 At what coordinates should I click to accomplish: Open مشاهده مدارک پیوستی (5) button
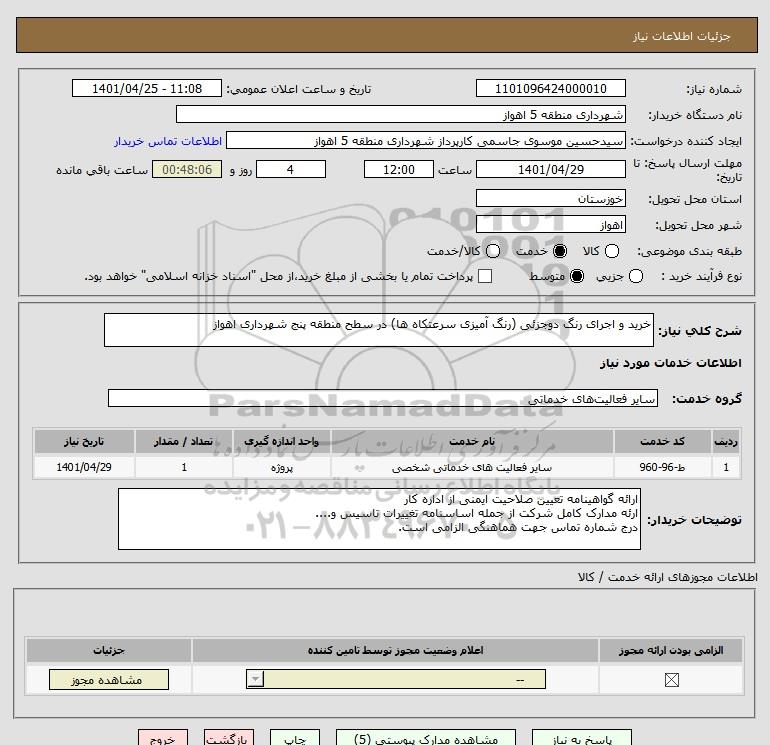[426, 737]
